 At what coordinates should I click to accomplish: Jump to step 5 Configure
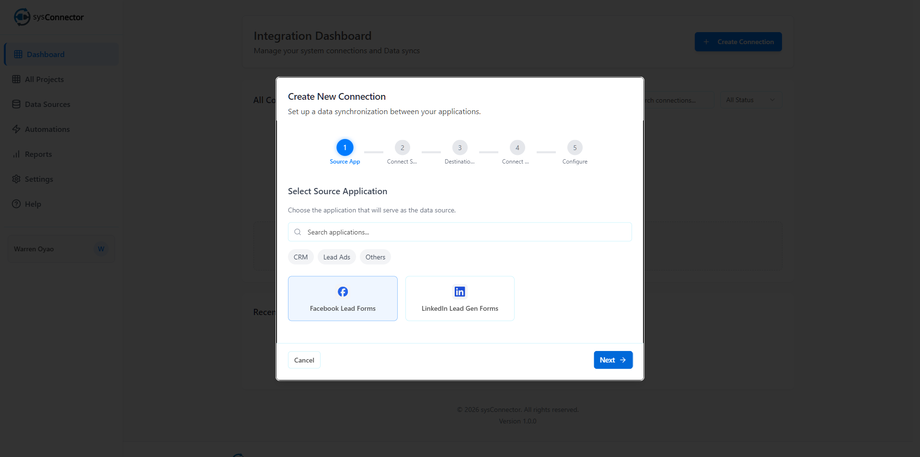click(x=575, y=148)
